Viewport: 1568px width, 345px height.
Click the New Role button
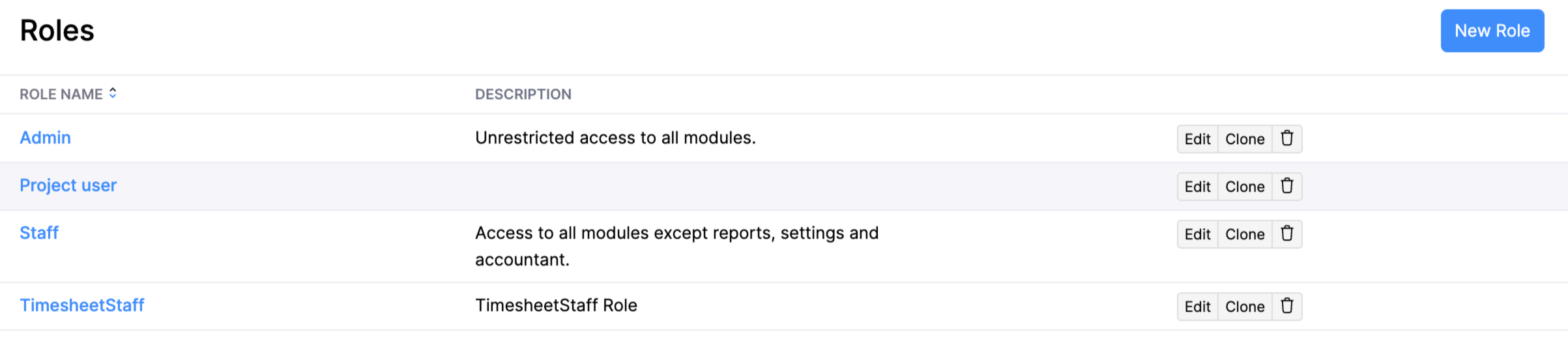pos(1492,31)
